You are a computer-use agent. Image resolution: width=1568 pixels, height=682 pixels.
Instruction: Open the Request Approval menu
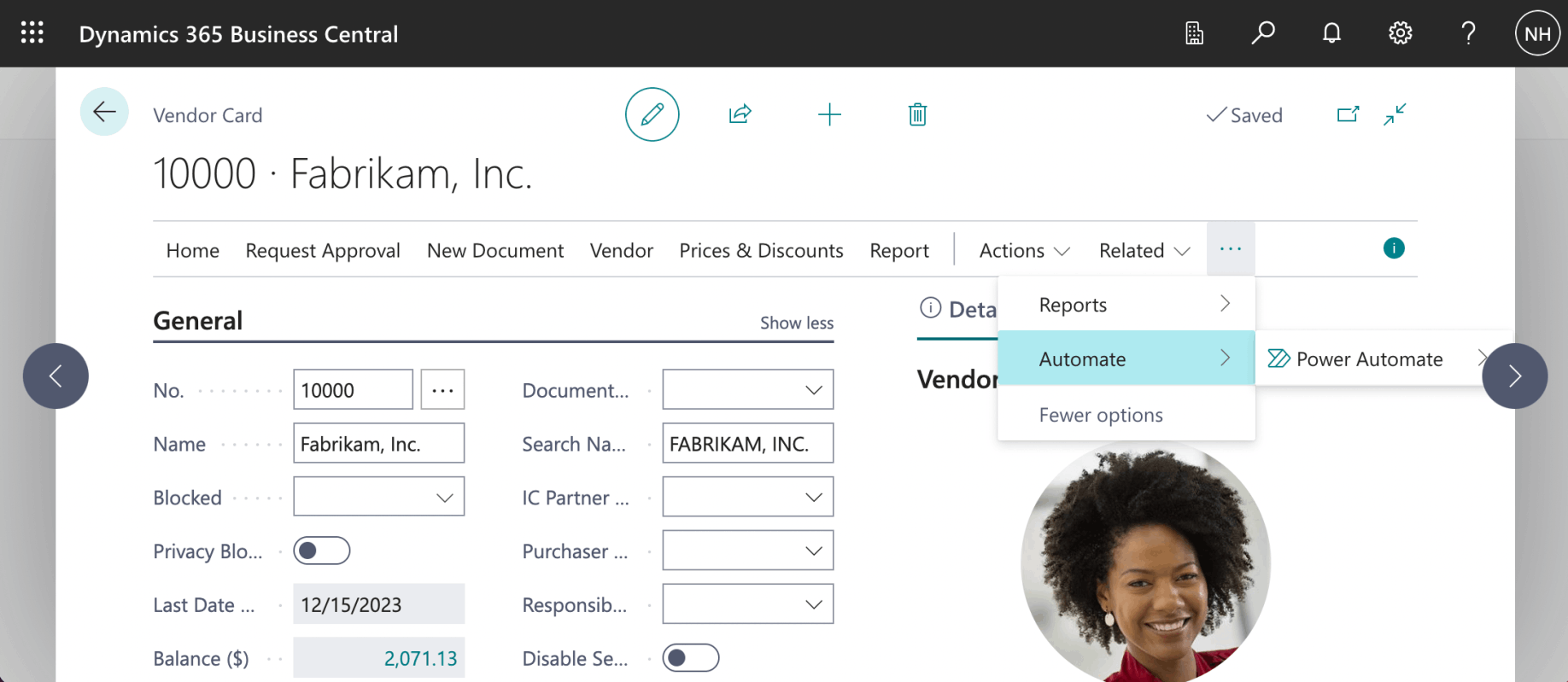(x=323, y=250)
